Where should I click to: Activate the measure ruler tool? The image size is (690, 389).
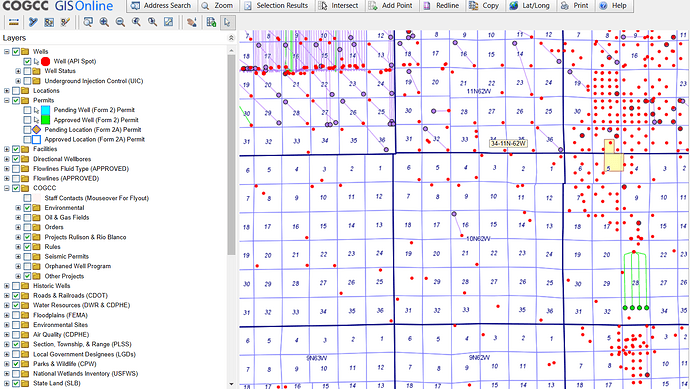click(x=14, y=22)
